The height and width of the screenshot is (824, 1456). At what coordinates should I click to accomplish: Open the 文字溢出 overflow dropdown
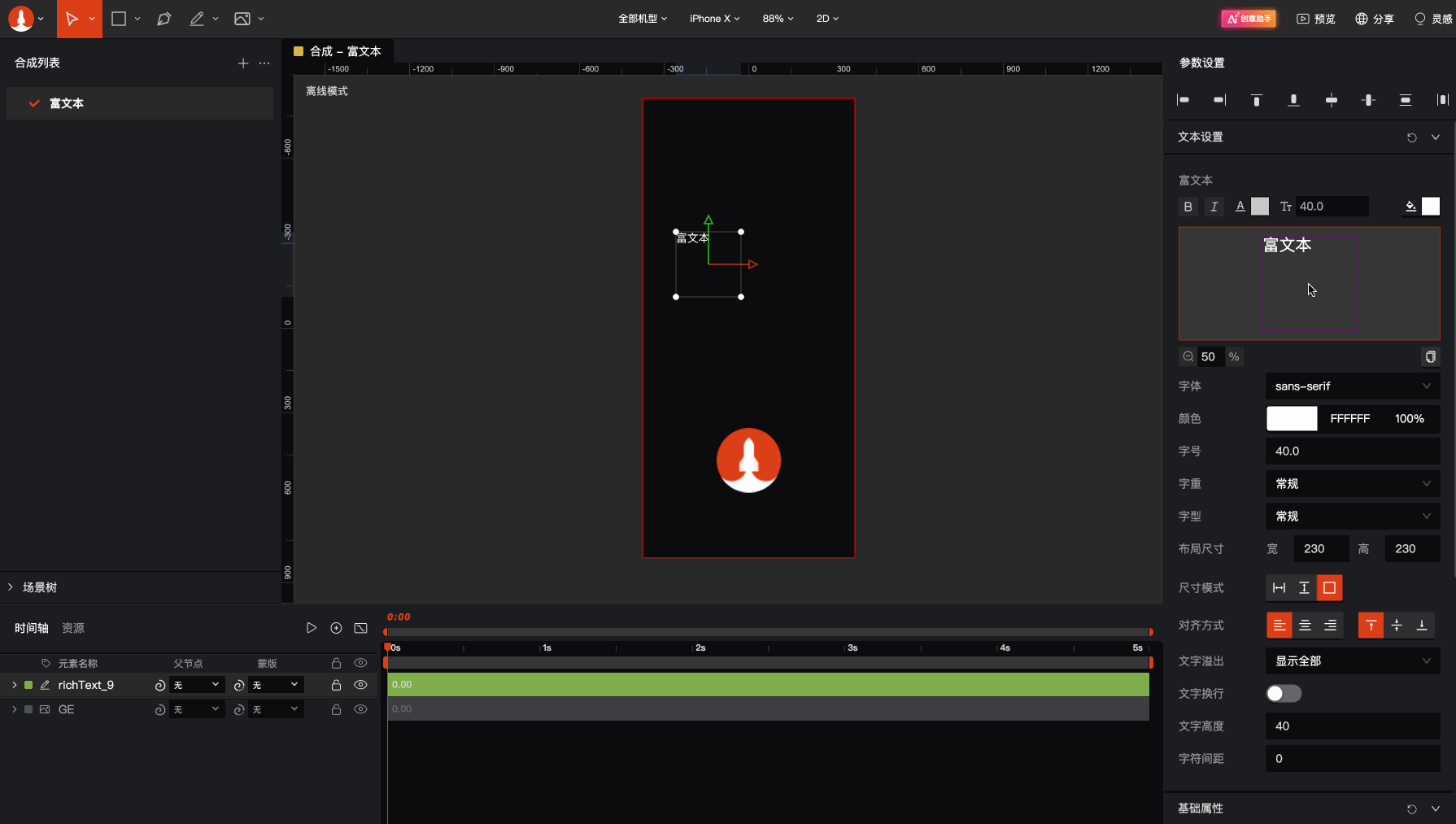(x=1353, y=661)
